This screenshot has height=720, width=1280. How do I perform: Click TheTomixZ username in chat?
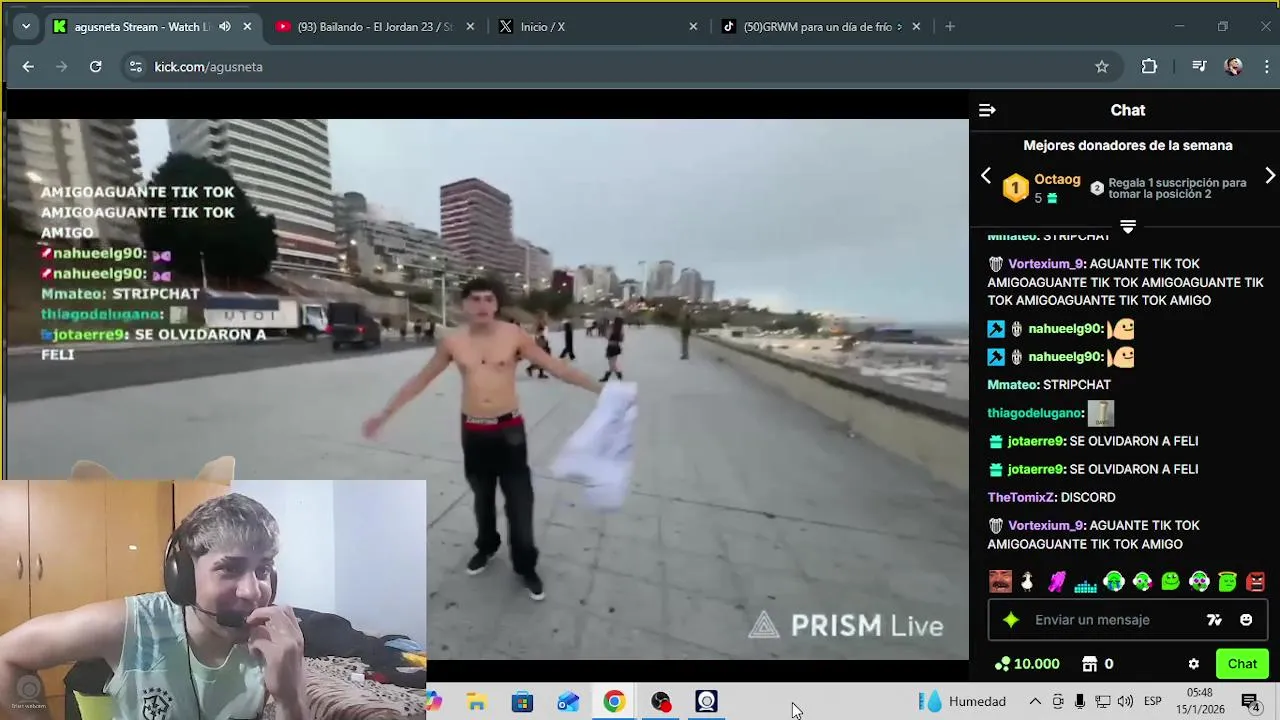pyautogui.click(x=1021, y=497)
